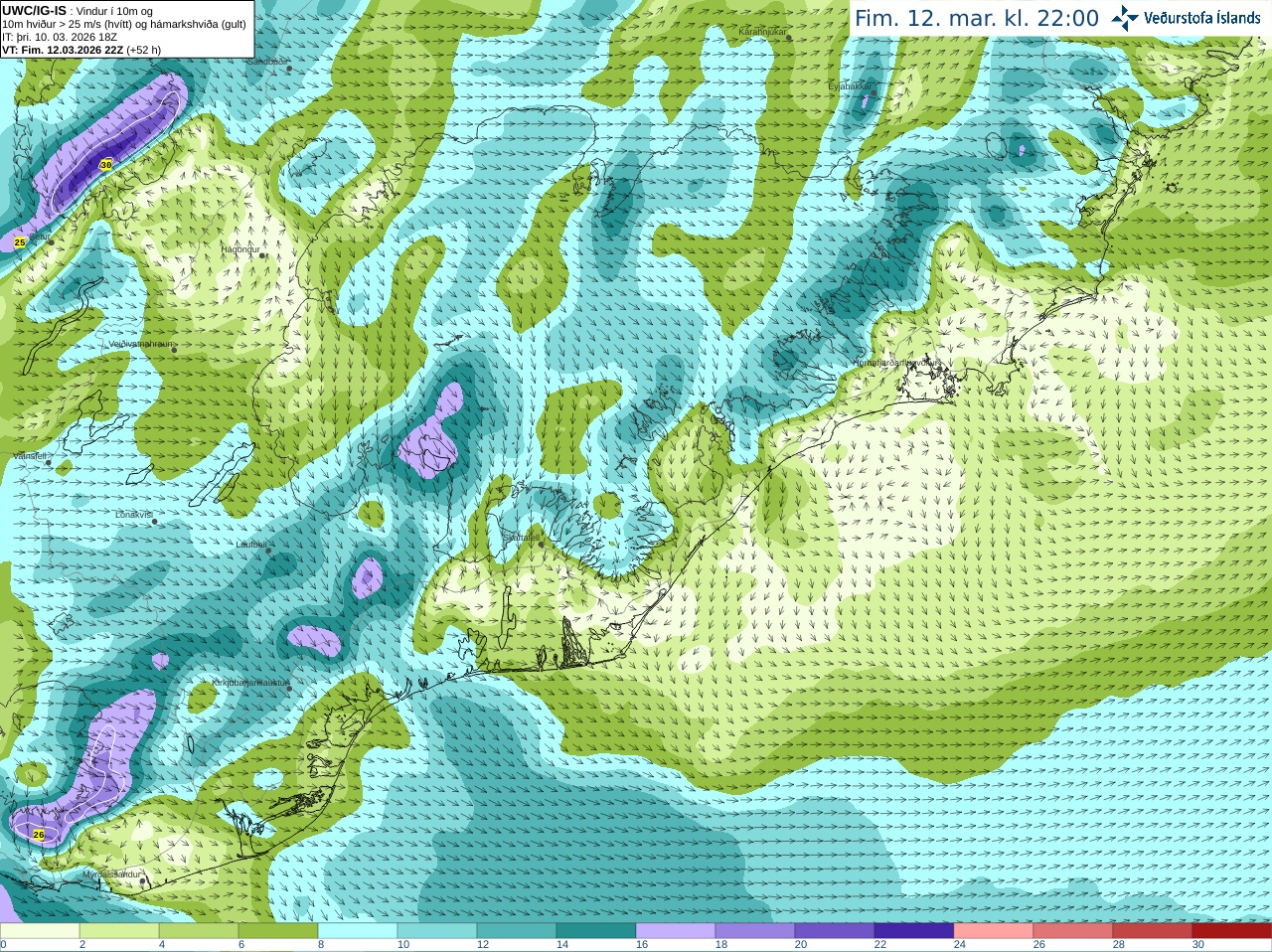Click the legend scale number 24
The height and width of the screenshot is (952, 1272).
[x=959, y=945]
